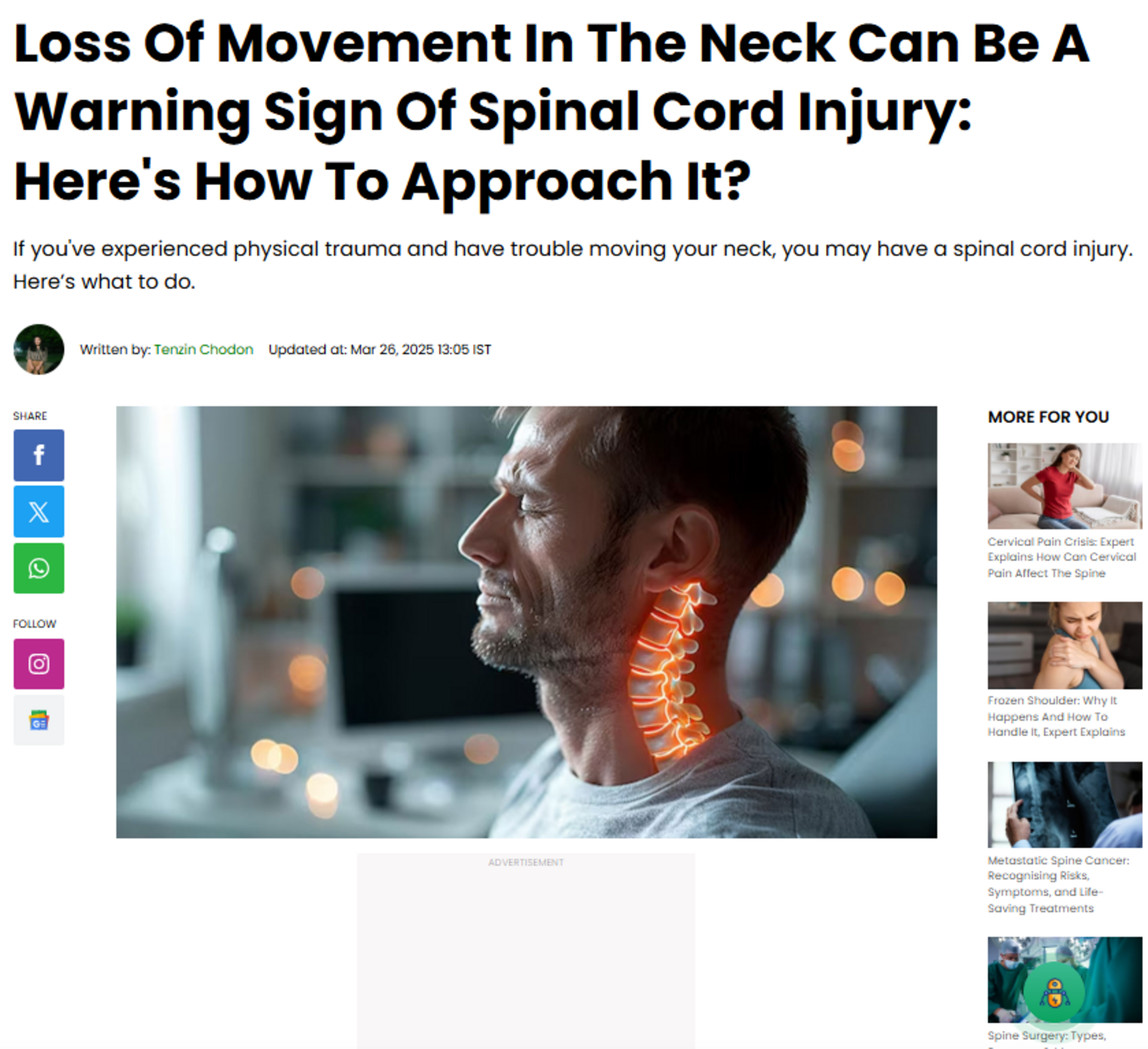Follow on Instagram icon
This screenshot has height=1049, width=1148.
(39, 663)
